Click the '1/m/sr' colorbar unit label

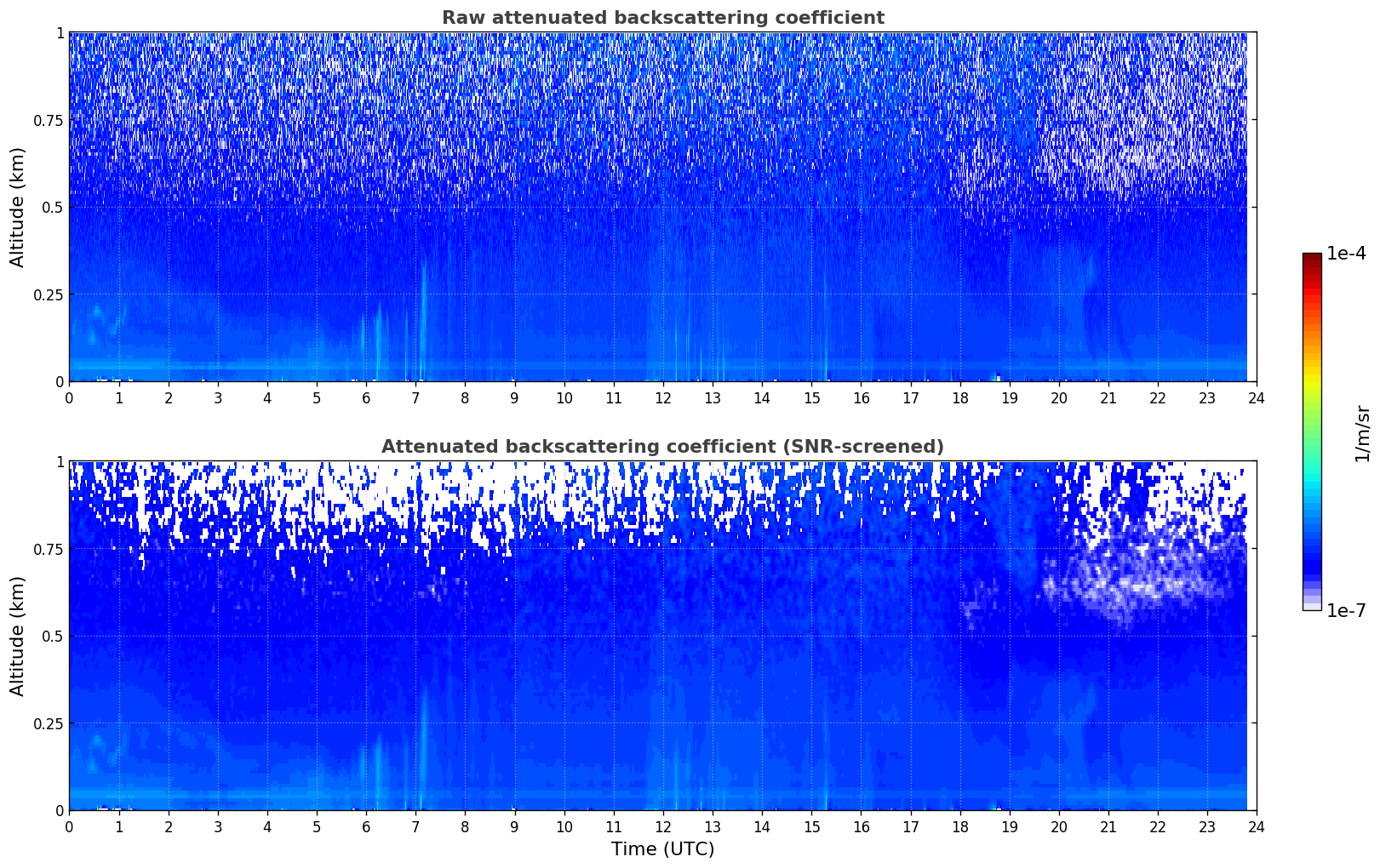[x=1362, y=434]
